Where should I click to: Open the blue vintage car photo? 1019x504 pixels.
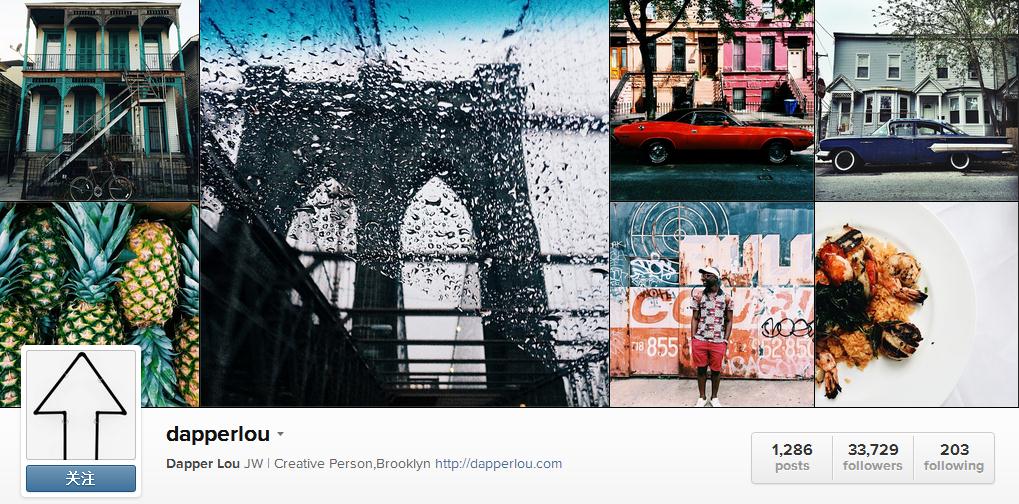click(x=917, y=100)
